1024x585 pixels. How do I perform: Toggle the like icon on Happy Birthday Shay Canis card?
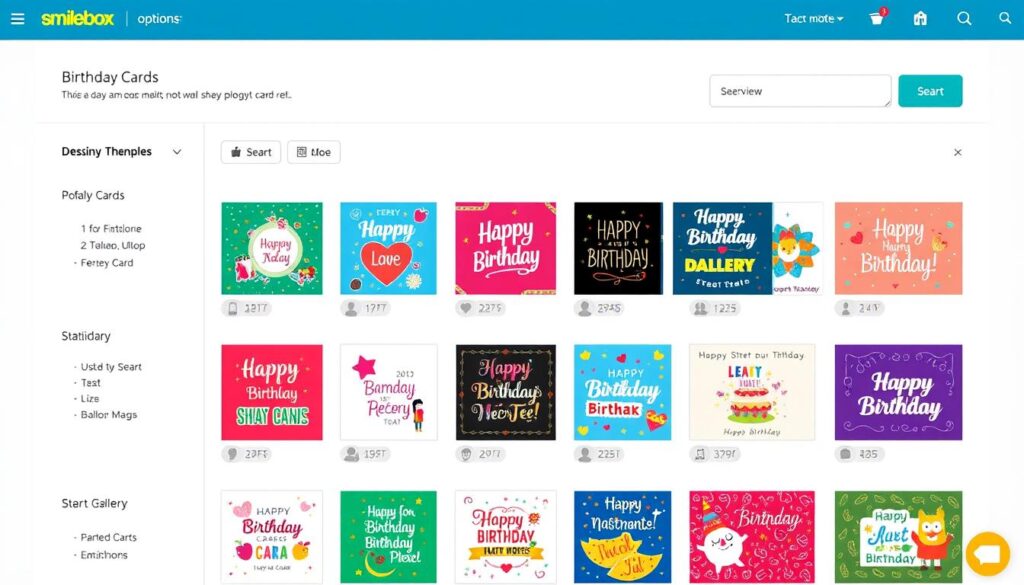pos(232,454)
